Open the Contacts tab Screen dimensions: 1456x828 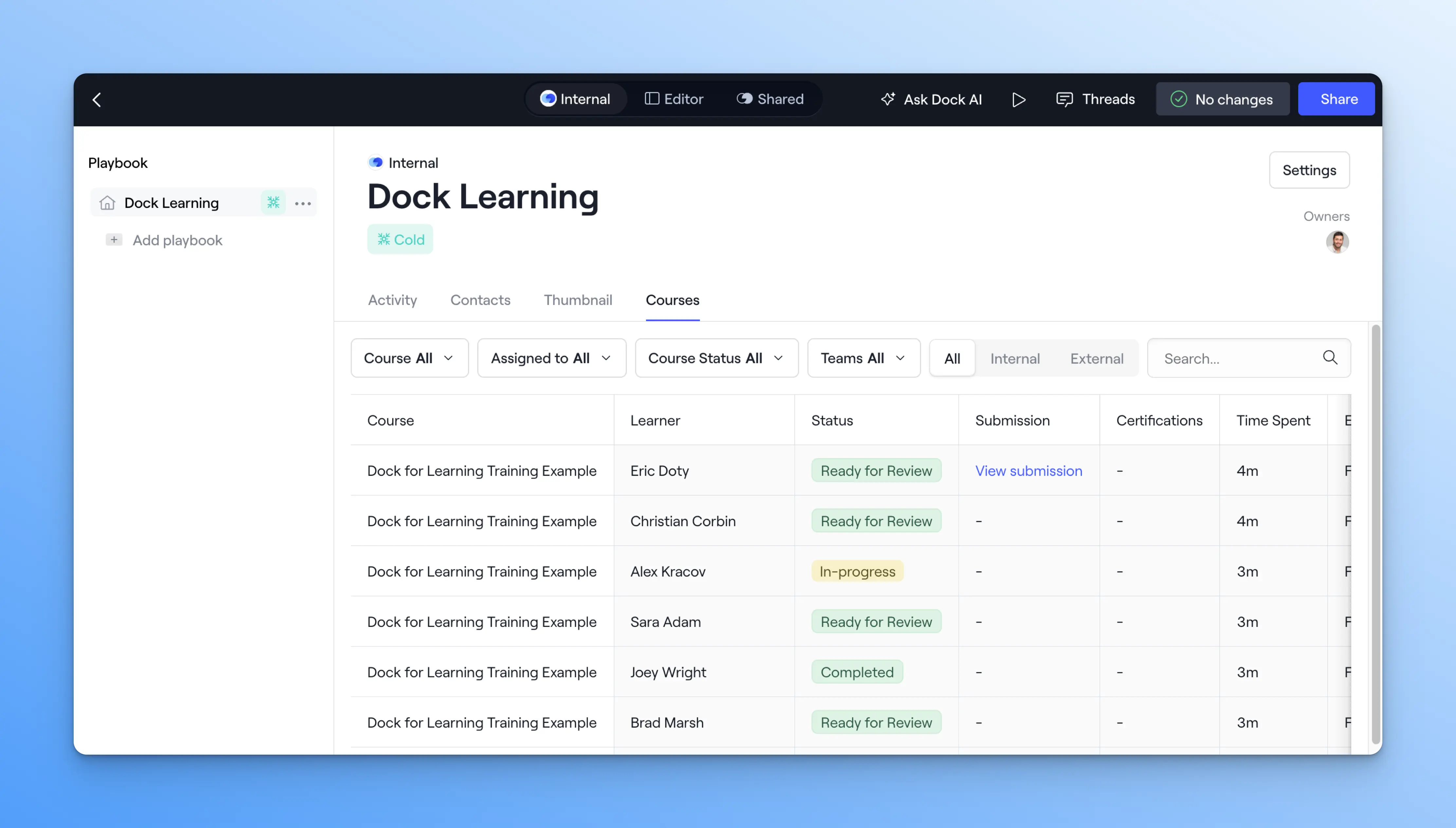click(480, 300)
